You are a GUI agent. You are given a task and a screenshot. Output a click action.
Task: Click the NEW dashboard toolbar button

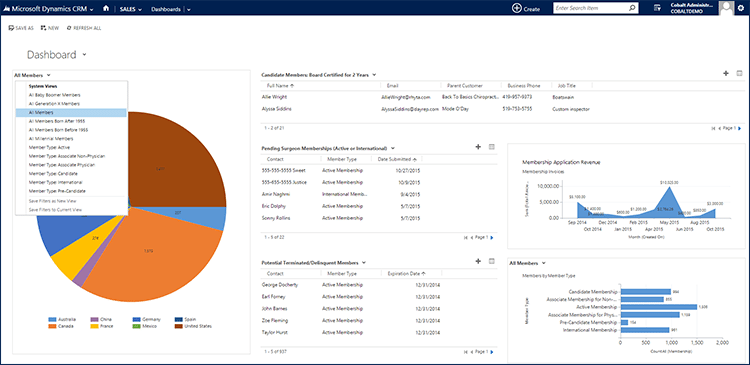[50, 28]
